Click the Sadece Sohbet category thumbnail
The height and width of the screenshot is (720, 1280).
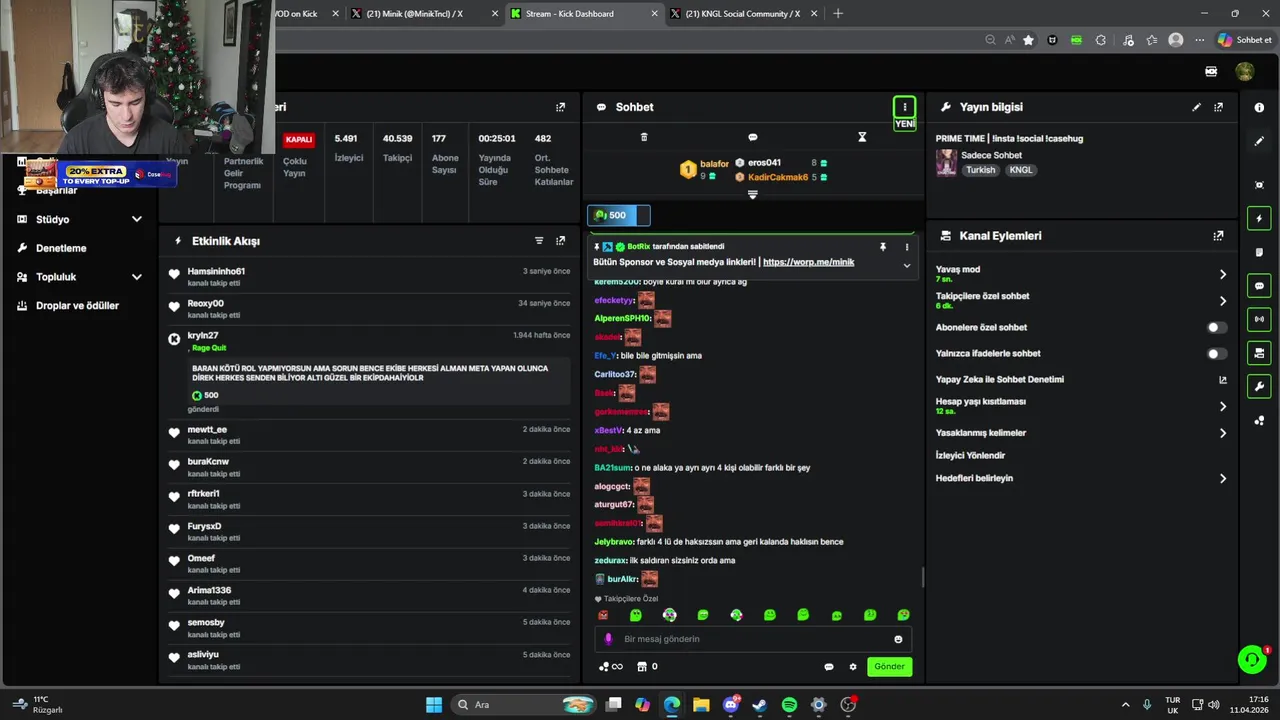pyautogui.click(x=946, y=163)
